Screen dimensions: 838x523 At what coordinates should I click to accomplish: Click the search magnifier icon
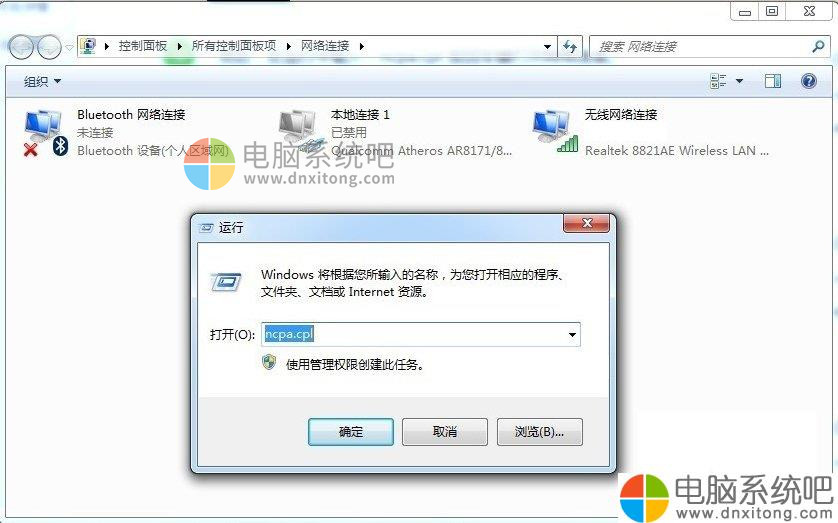(818, 46)
